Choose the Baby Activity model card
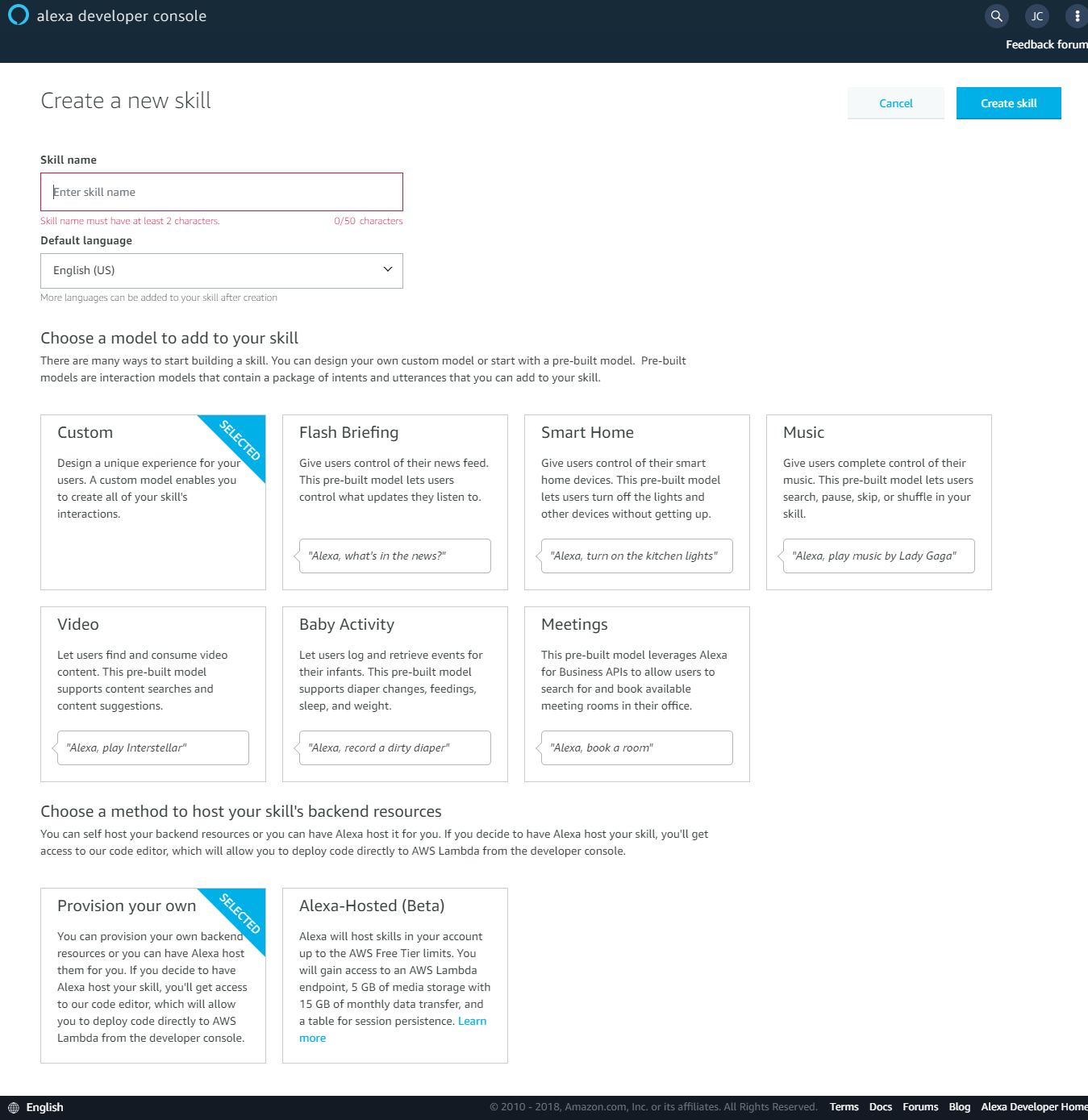This screenshot has height=1120, width=1088. [395, 694]
